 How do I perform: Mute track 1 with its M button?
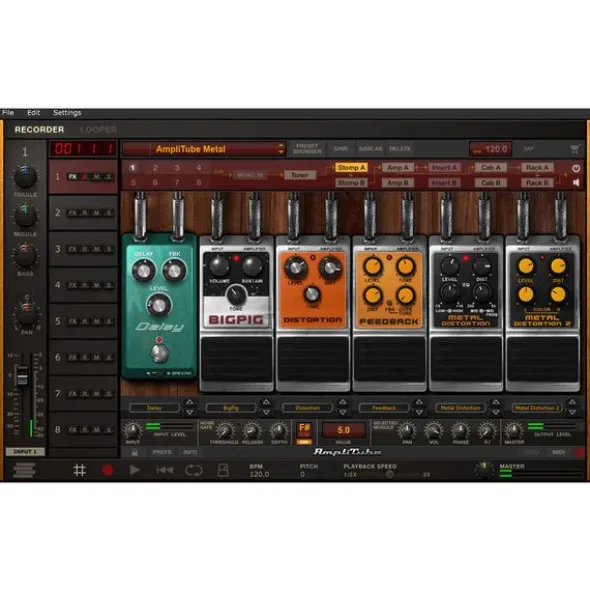click(x=97, y=176)
